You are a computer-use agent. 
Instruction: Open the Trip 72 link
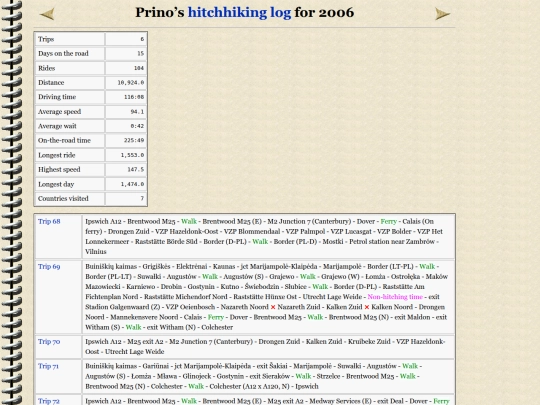[49, 401]
